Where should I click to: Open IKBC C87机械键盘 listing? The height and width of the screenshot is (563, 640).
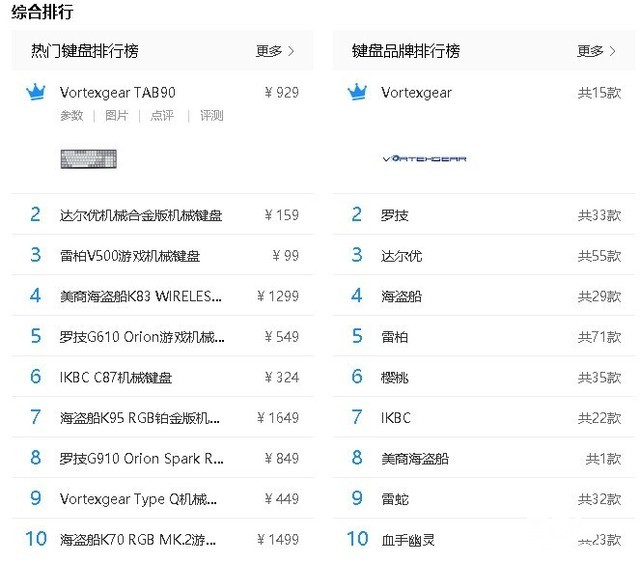(x=116, y=377)
